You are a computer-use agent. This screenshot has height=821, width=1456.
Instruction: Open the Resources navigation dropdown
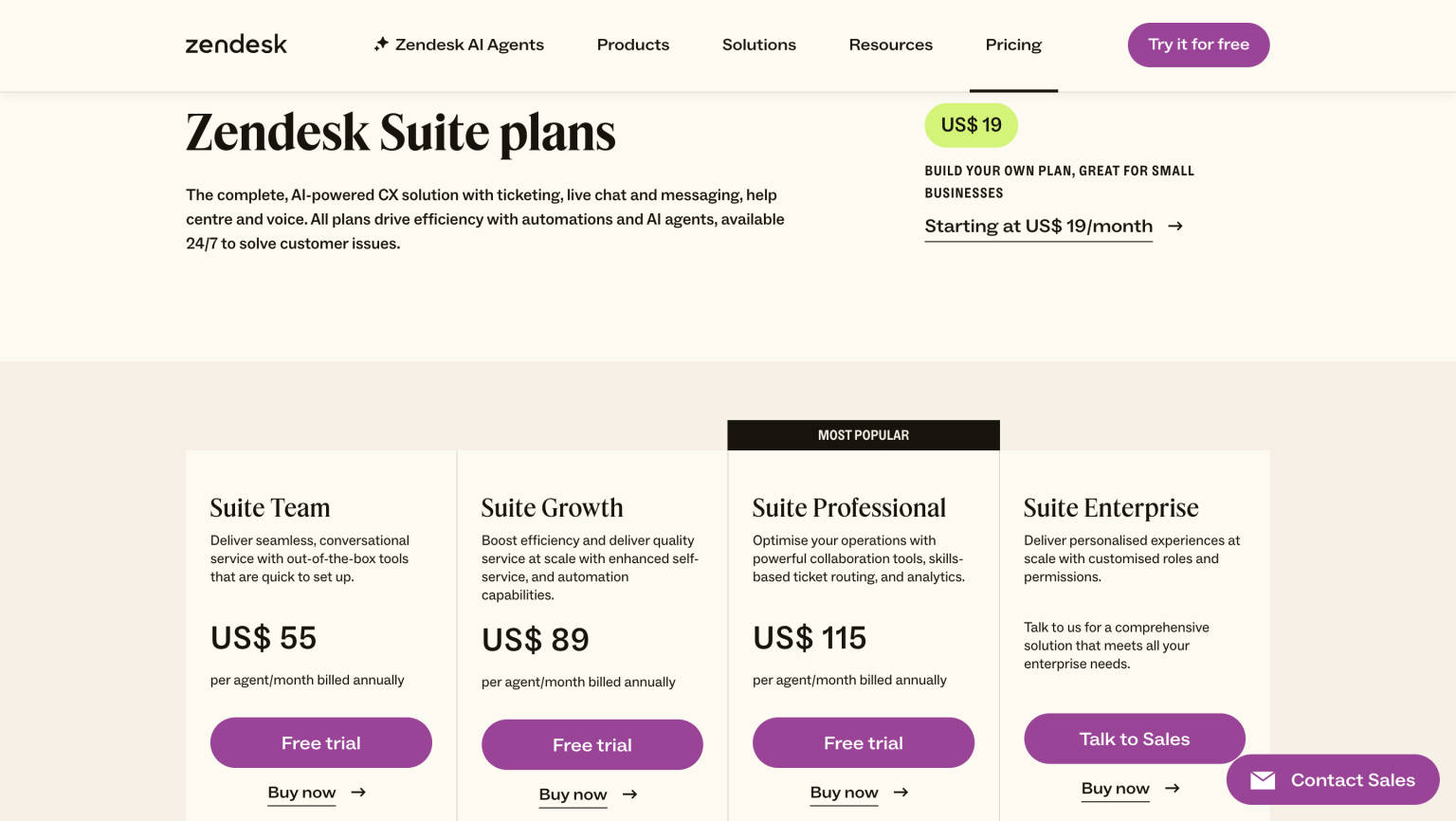point(890,45)
